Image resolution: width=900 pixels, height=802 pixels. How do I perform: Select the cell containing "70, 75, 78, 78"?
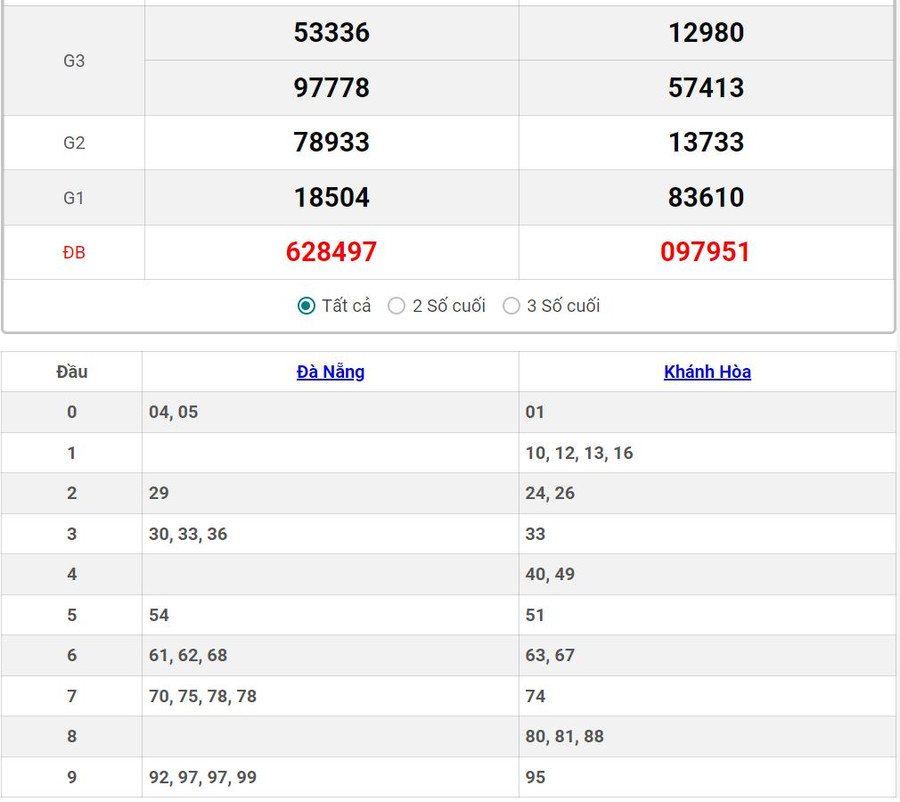click(x=203, y=696)
